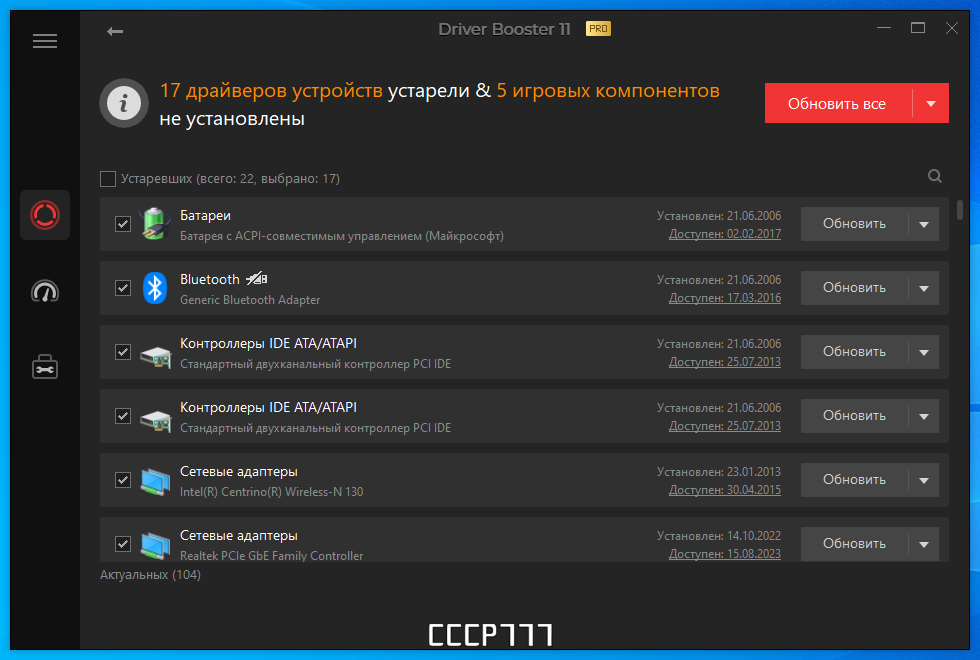Image resolution: width=980 pixels, height=660 pixels.
Task: Click the 'Bluetooth' category title
Action: tap(210, 279)
